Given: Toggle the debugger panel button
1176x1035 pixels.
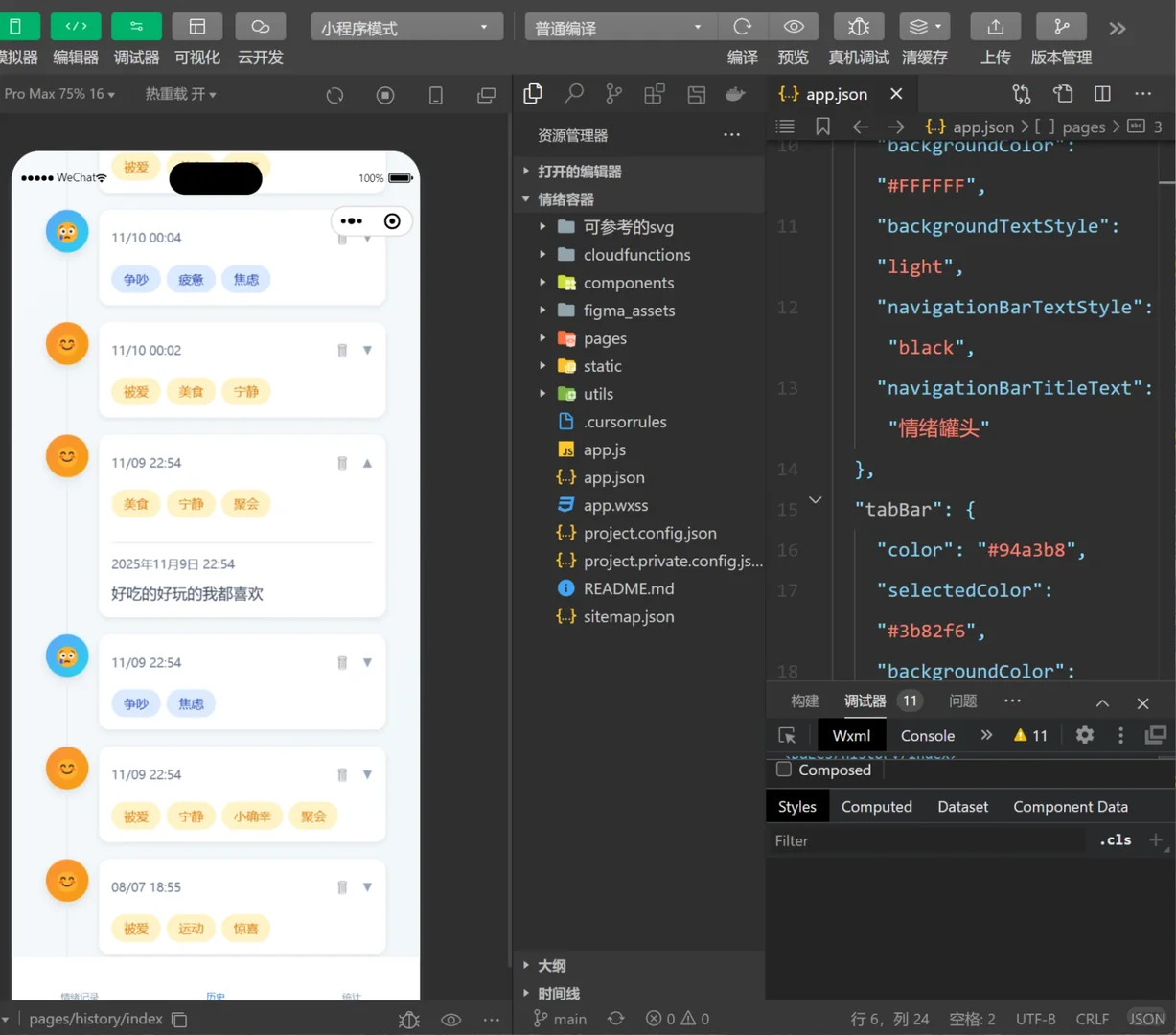Looking at the screenshot, I should (x=136, y=27).
